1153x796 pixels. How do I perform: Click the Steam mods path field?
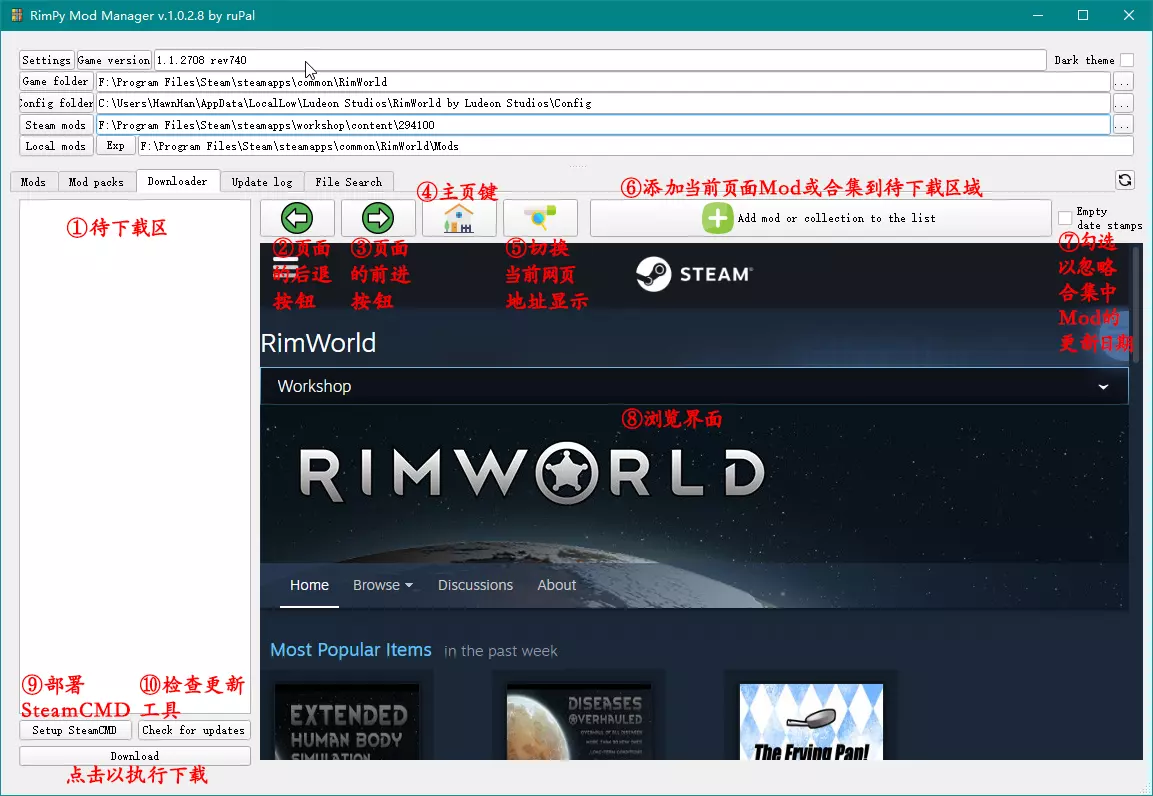(x=603, y=125)
